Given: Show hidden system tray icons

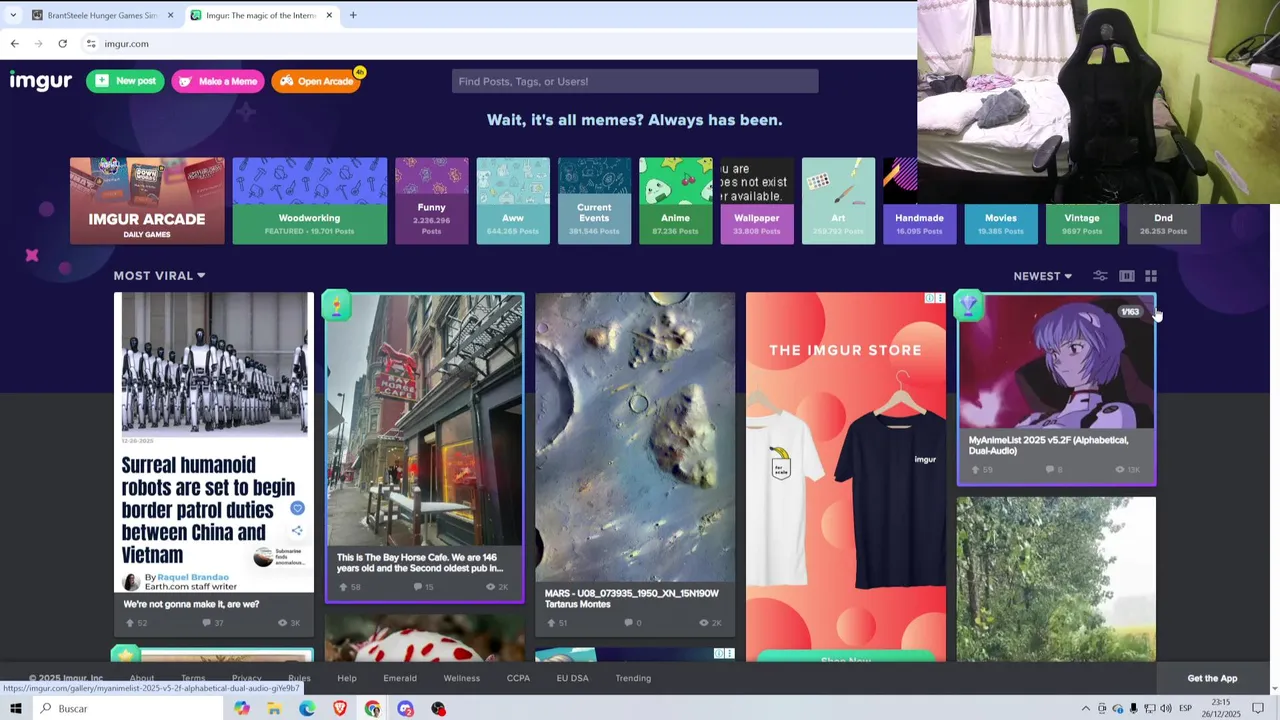Looking at the screenshot, I should pyautogui.click(x=1086, y=708).
